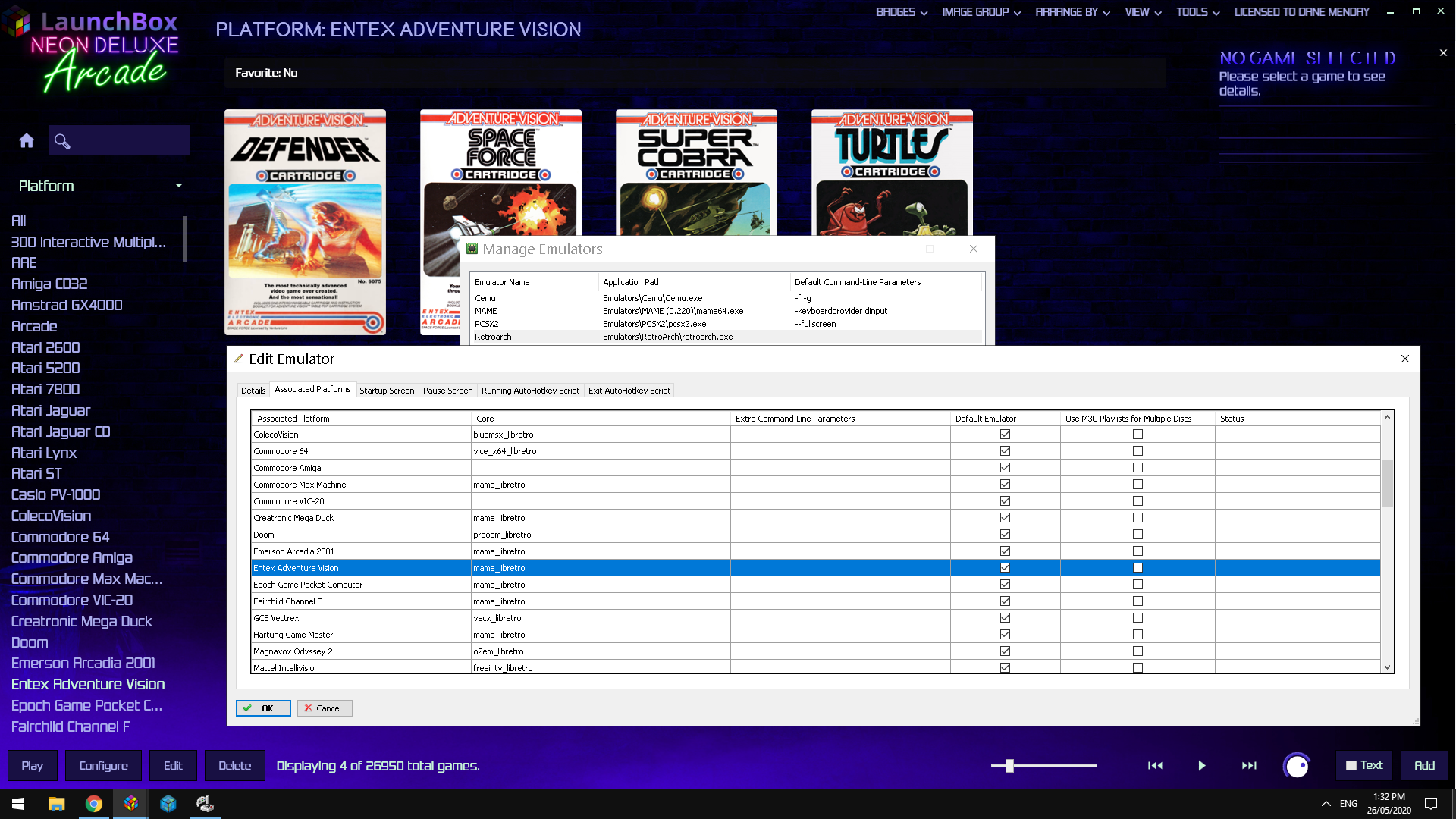Switch to Startup Screen tab
Image resolution: width=1456 pixels, height=819 pixels.
[387, 391]
